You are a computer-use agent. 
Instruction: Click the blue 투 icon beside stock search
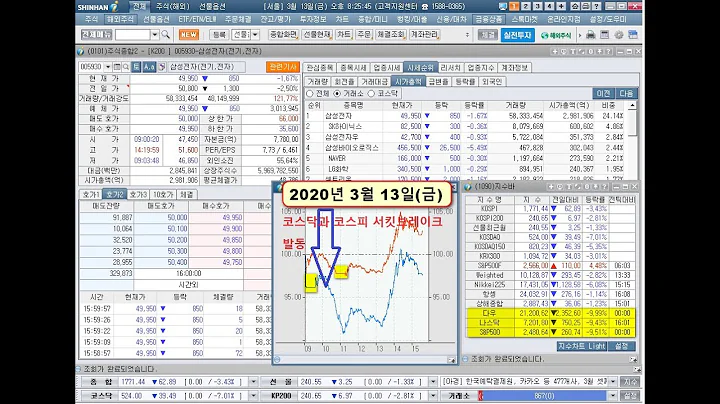(x=136, y=67)
